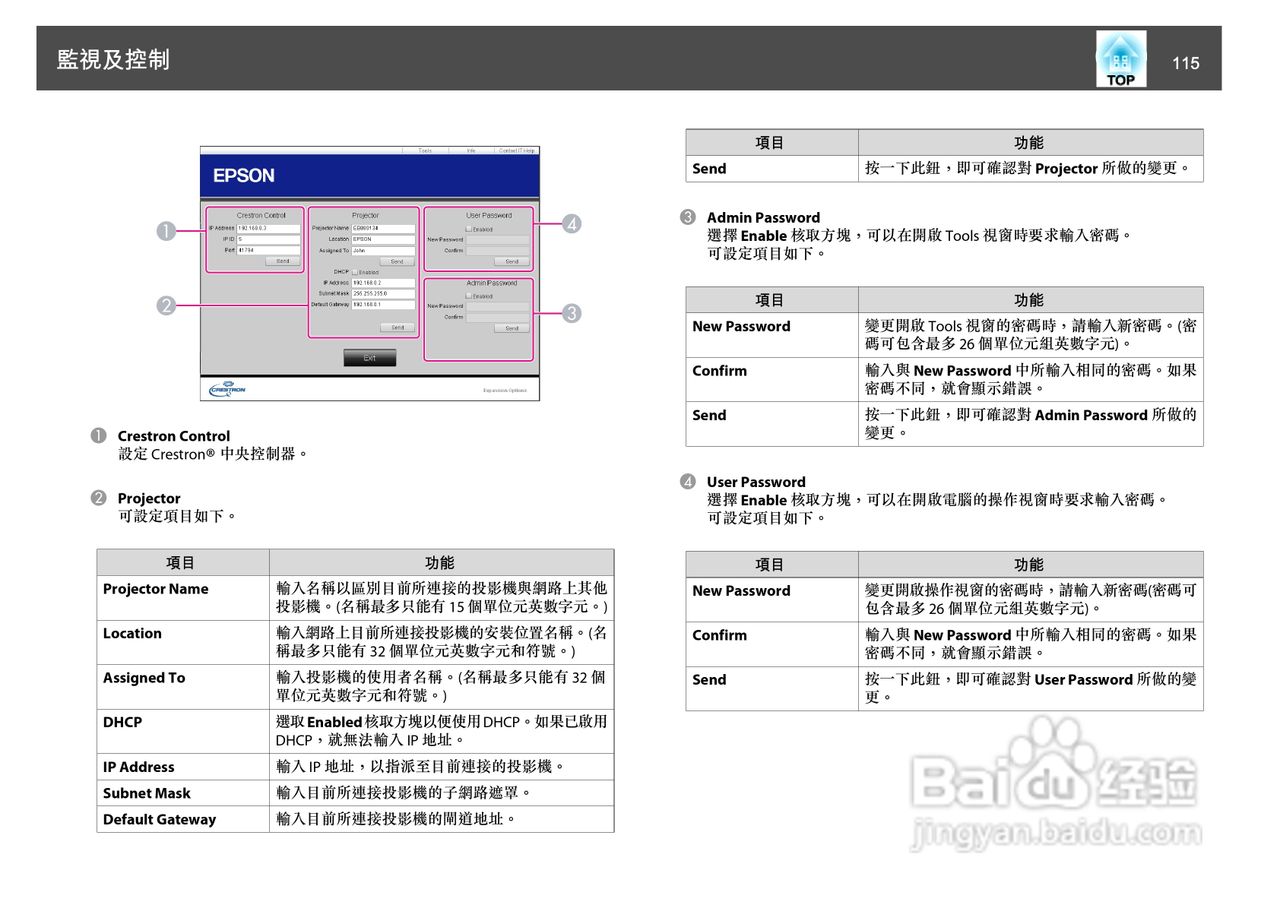Click Send row in the top right table
Image resolution: width=1280 pixels, height=905 pixels.
tap(944, 169)
